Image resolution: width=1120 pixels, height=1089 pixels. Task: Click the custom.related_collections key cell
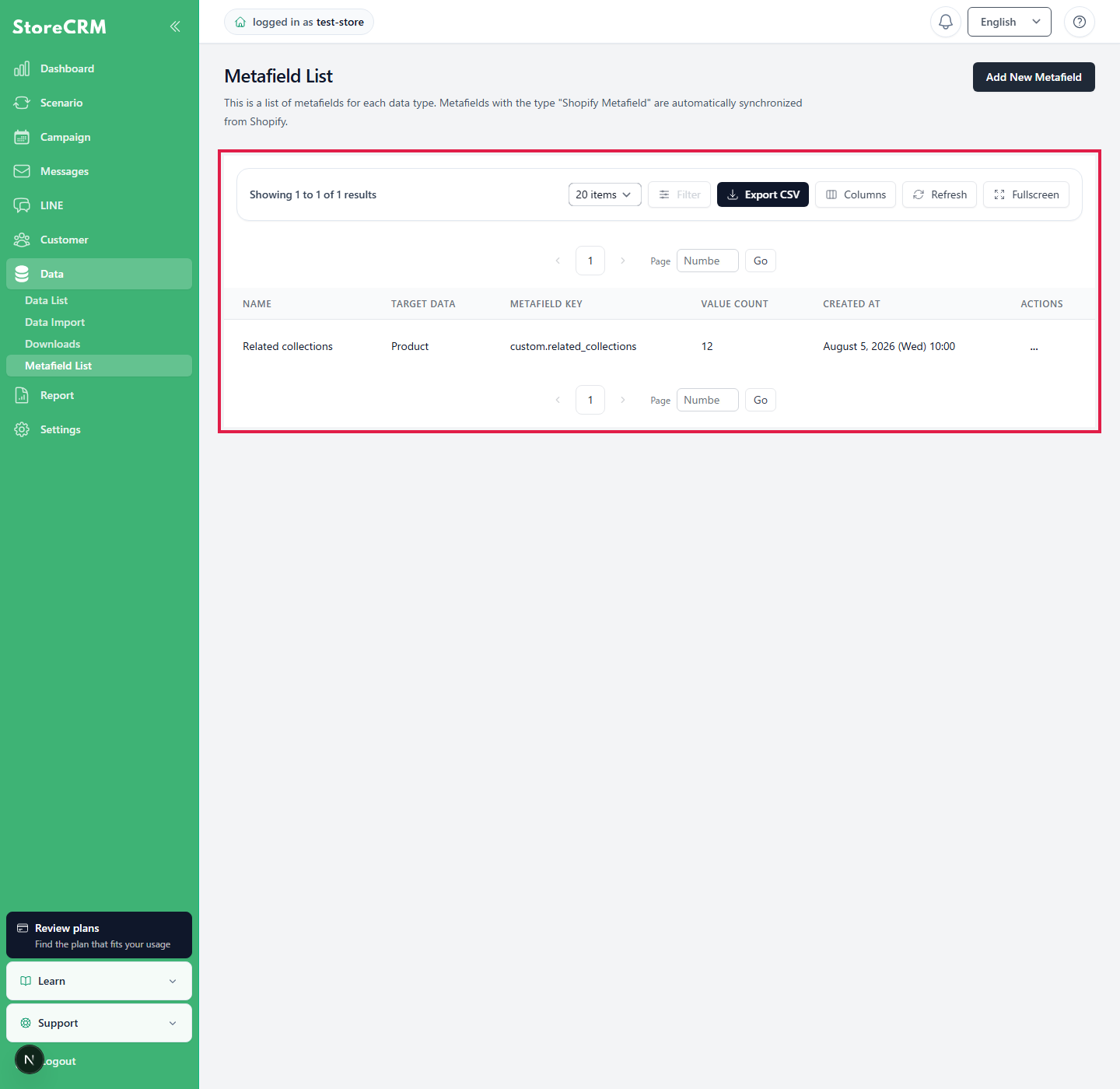click(573, 346)
